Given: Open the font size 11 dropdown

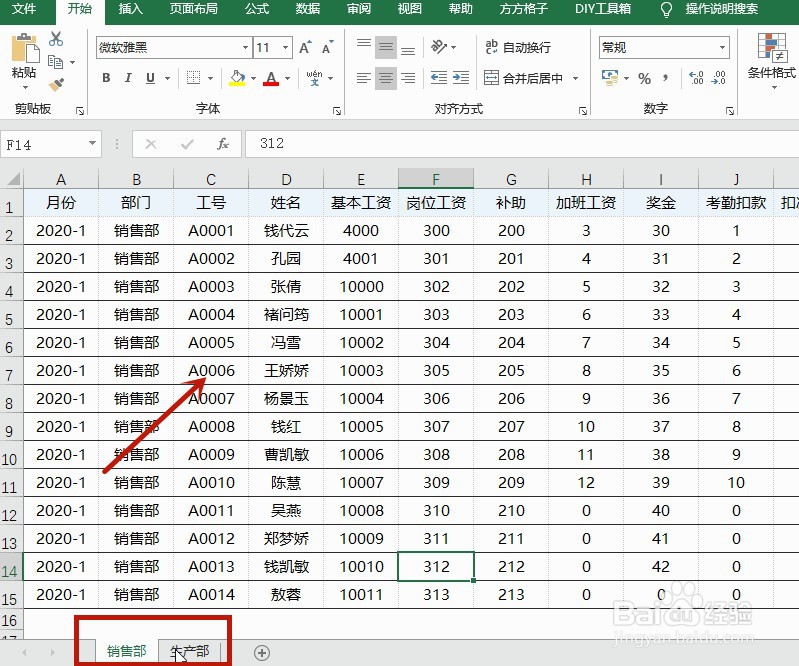Looking at the screenshot, I should [x=286, y=48].
